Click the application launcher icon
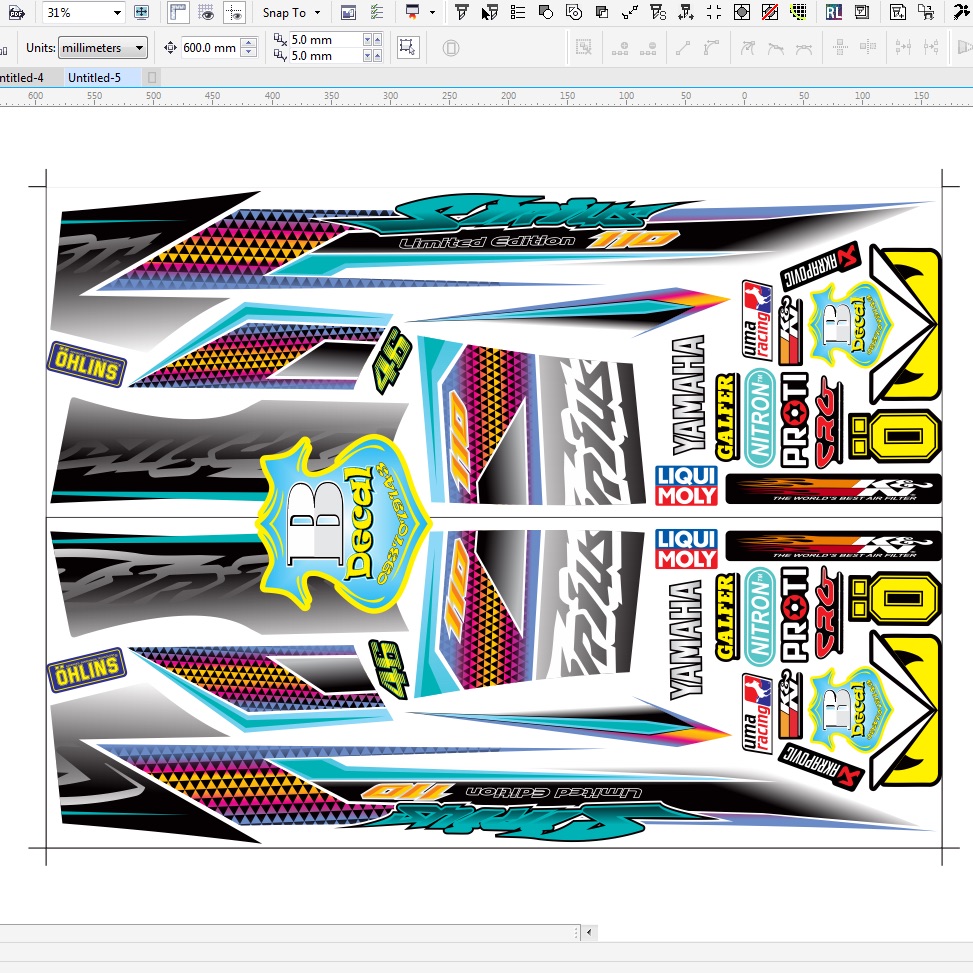The image size is (973, 973). (x=412, y=12)
